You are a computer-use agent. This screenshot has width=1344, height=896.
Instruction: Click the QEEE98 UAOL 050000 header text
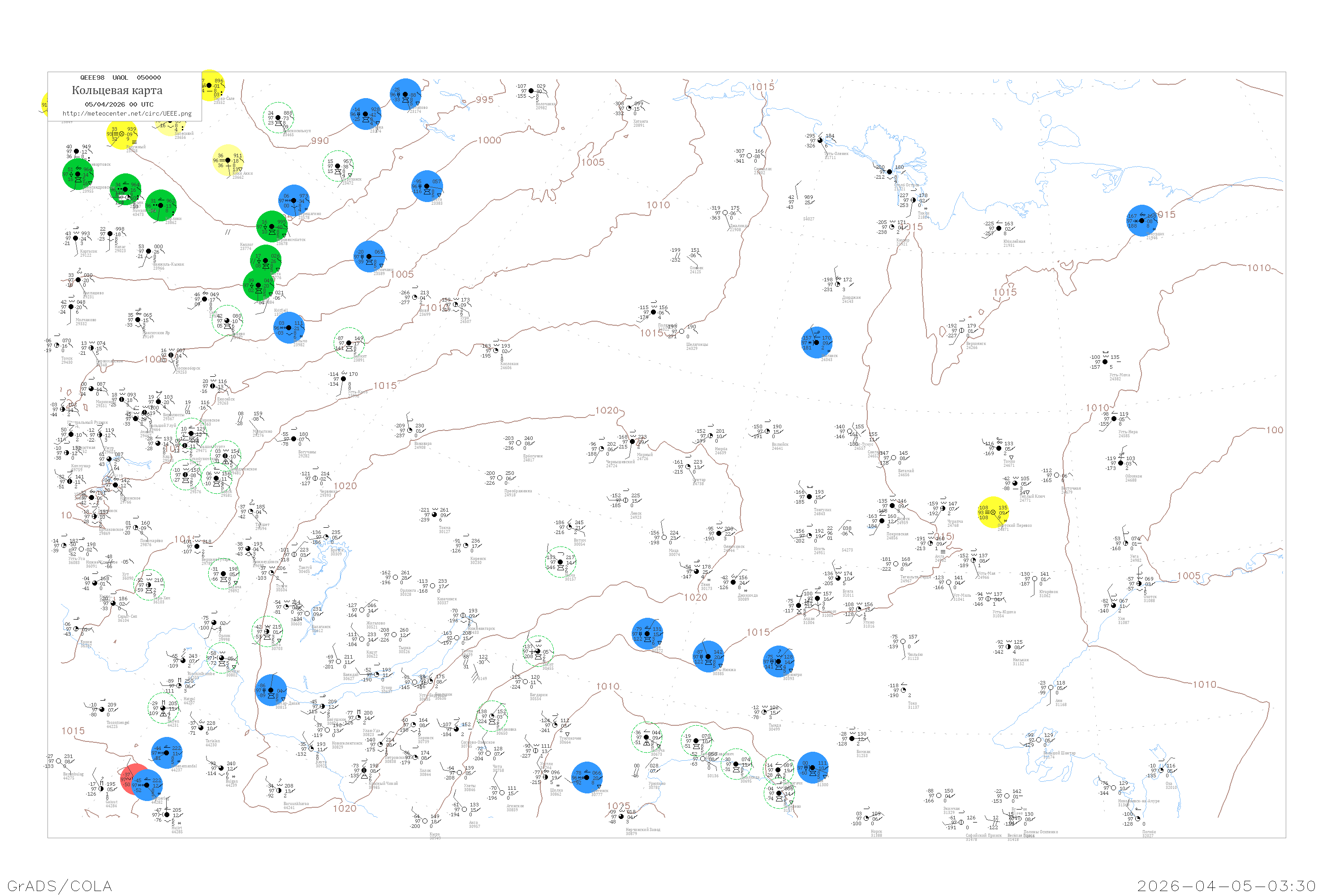121,78
